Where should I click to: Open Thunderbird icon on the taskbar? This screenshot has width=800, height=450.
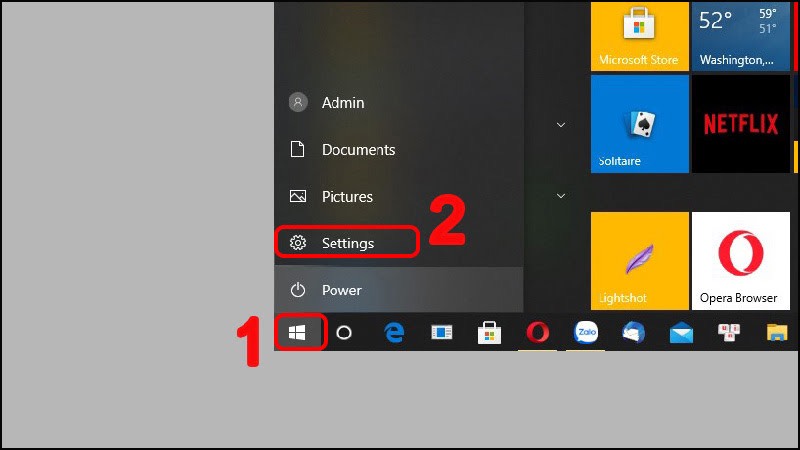(x=633, y=333)
